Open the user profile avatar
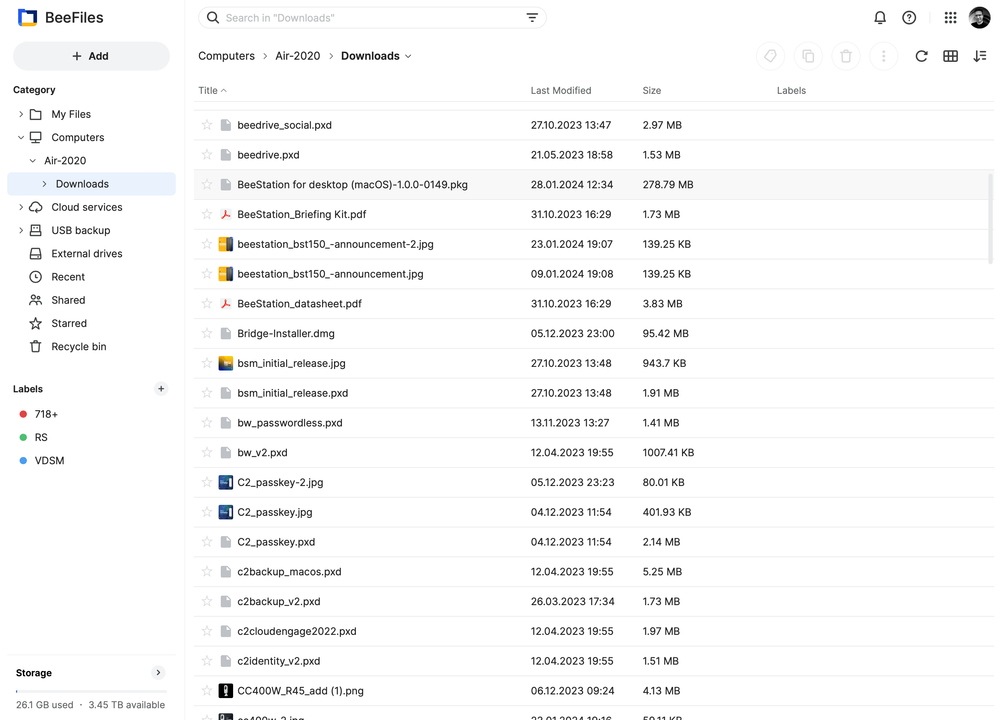The image size is (1000, 720). pos(979,18)
